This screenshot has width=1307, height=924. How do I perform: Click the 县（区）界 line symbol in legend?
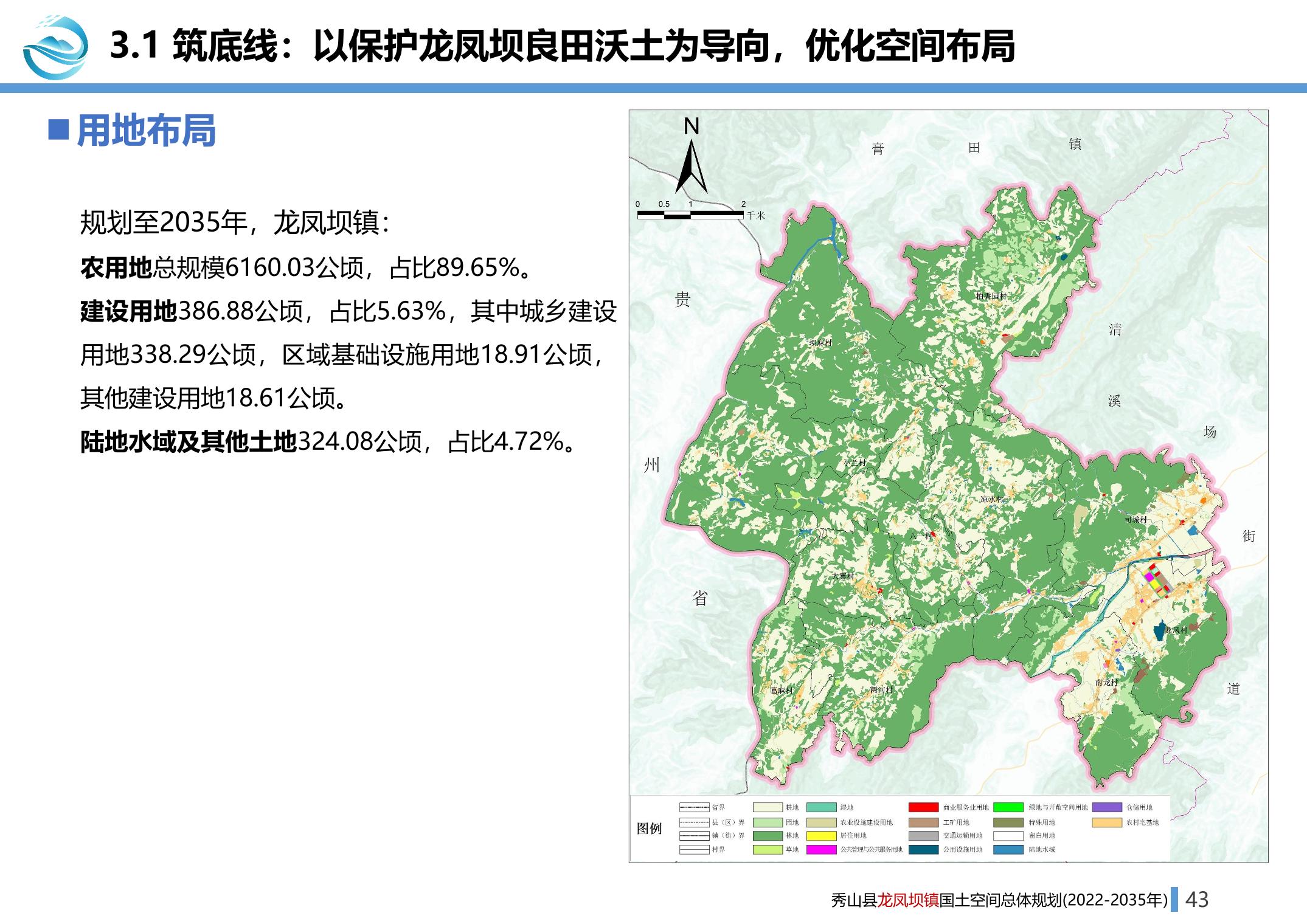[694, 822]
